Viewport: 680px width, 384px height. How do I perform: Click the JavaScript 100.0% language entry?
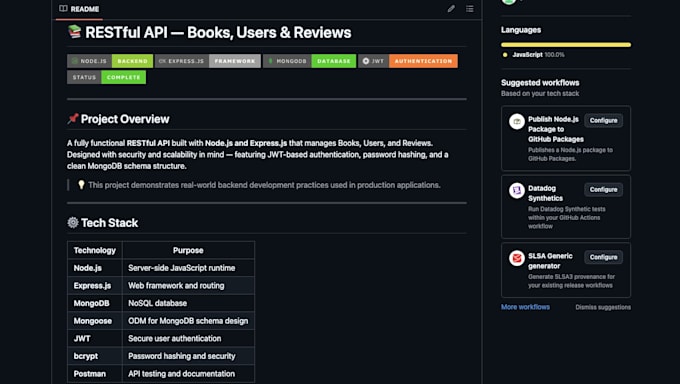coord(534,55)
